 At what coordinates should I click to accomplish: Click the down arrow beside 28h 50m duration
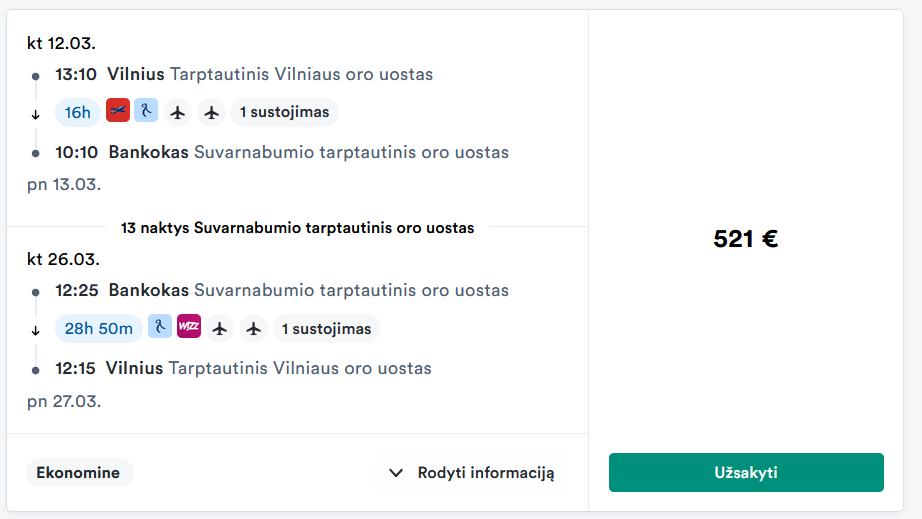coord(36,330)
